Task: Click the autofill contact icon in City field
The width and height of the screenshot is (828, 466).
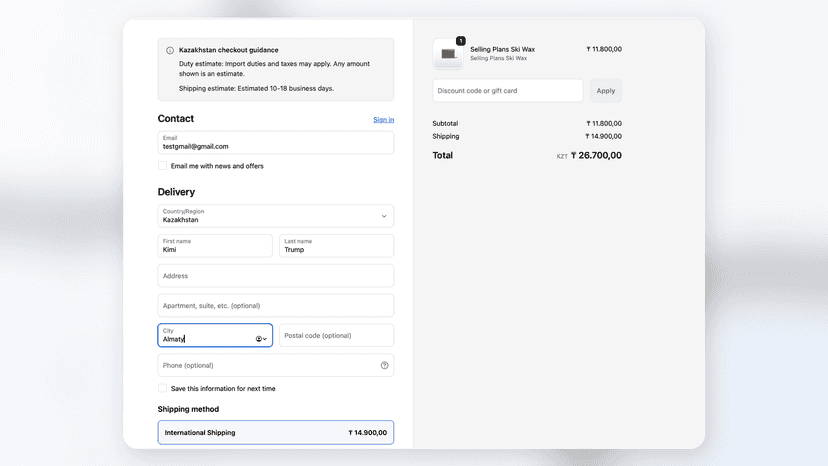Action: [259, 339]
